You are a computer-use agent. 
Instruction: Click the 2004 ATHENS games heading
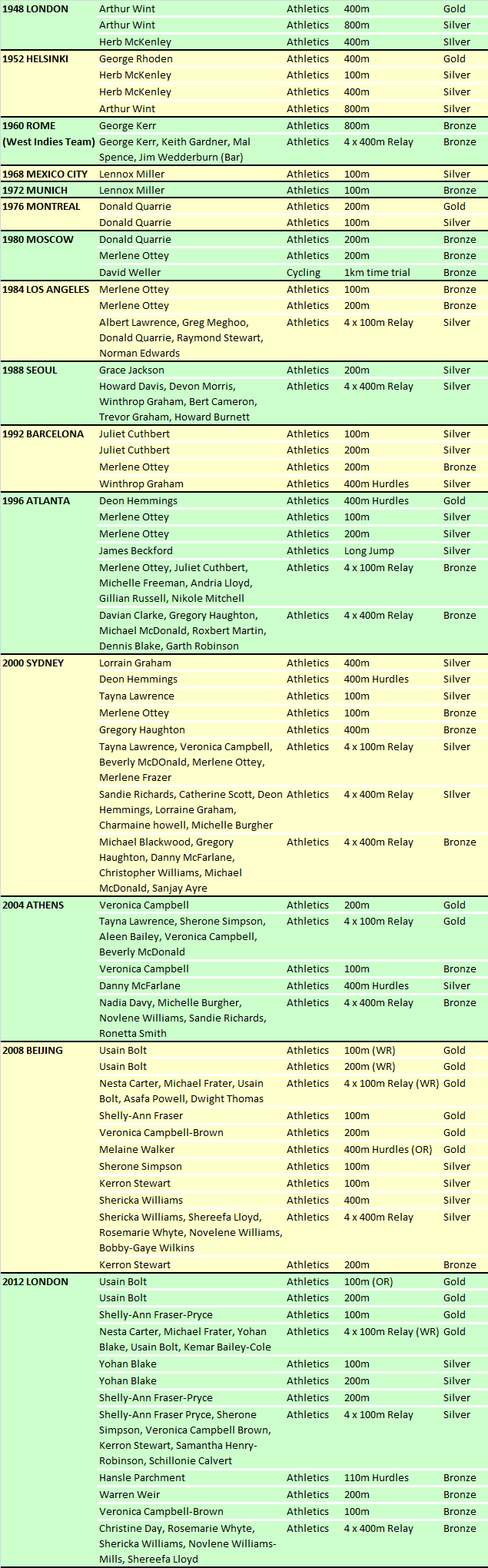[x=33, y=905]
